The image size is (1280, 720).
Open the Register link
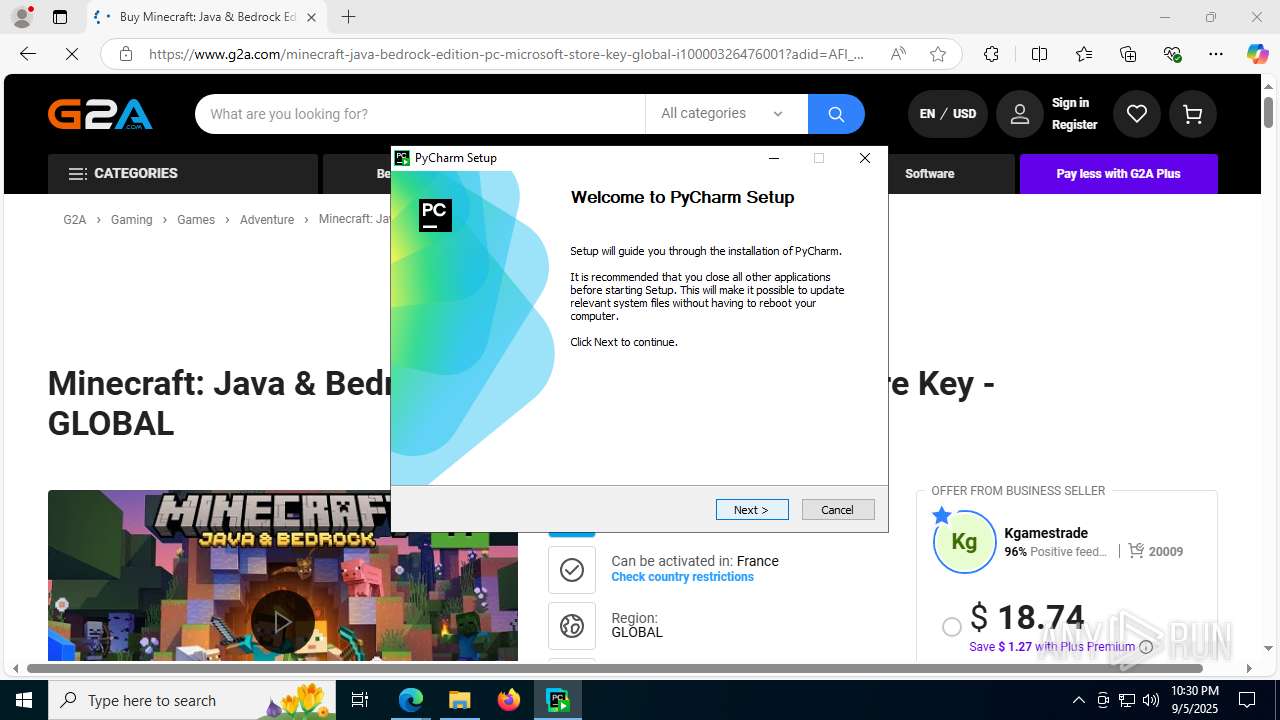click(1074, 125)
